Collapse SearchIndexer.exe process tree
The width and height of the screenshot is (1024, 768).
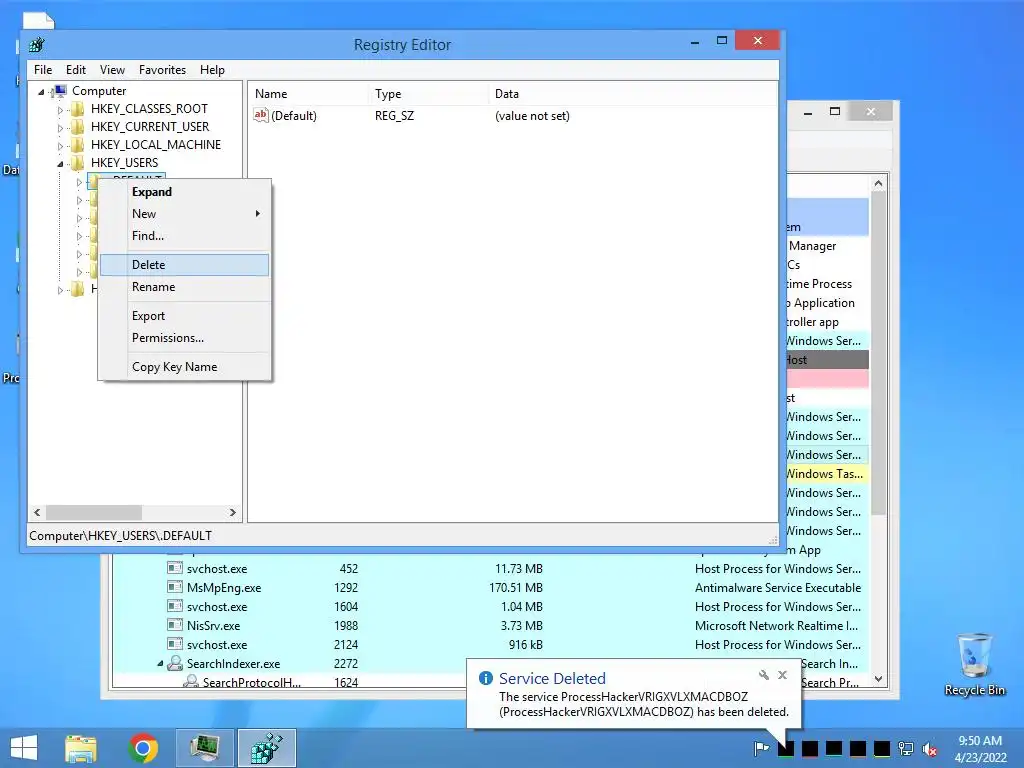pyautogui.click(x=160, y=664)
